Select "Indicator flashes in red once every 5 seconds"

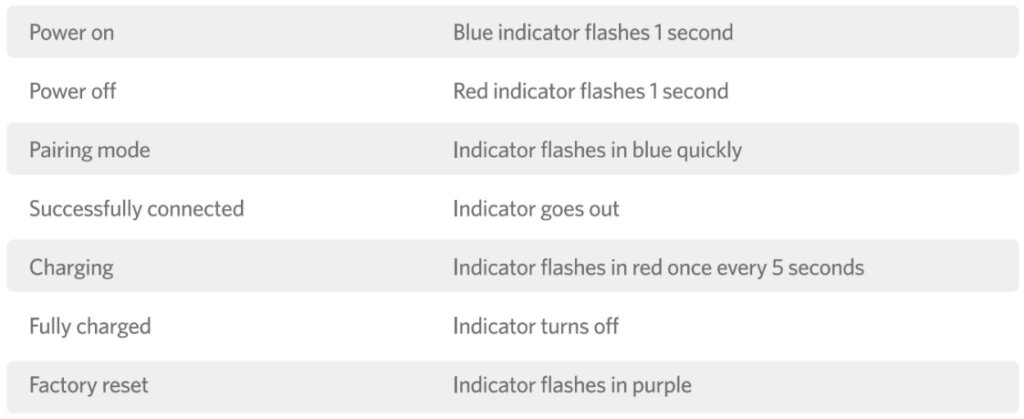tap(658, 268)
